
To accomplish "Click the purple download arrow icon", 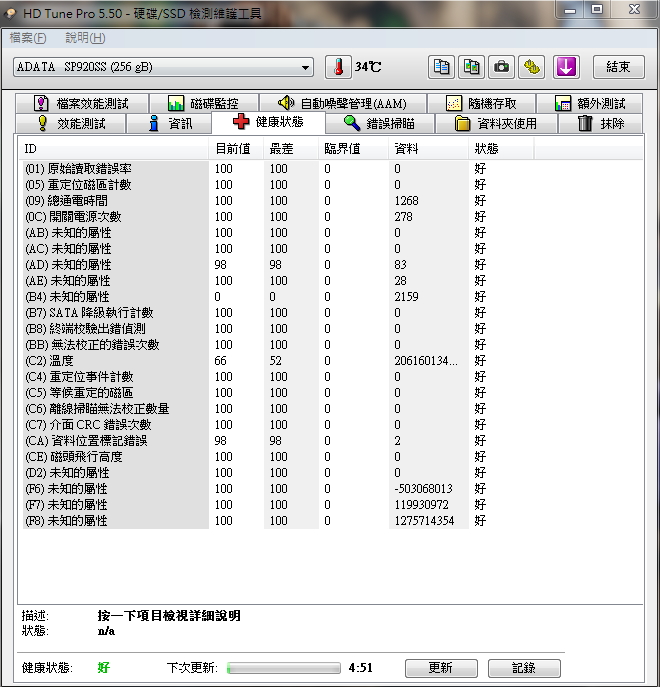I will point(566,67).
